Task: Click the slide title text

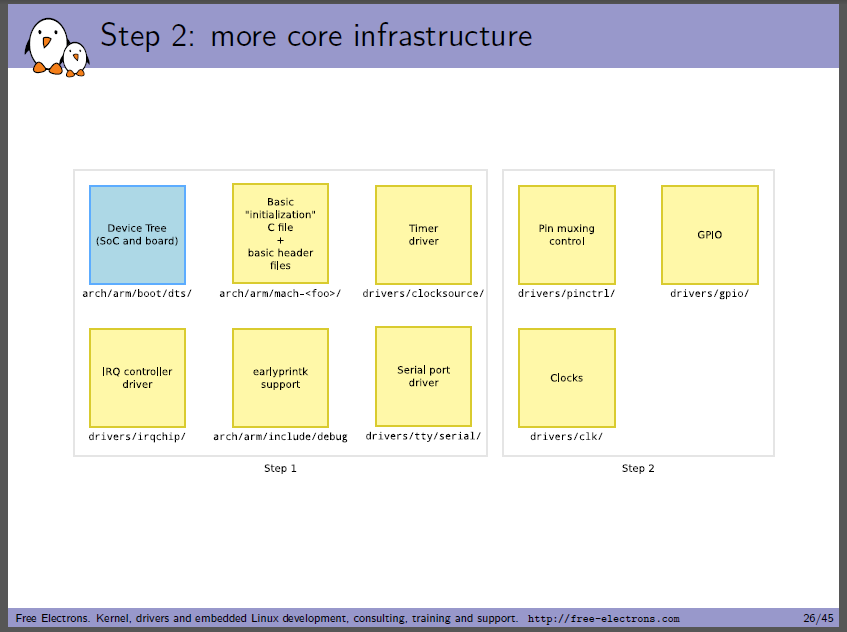Action: tap(316, 36)
